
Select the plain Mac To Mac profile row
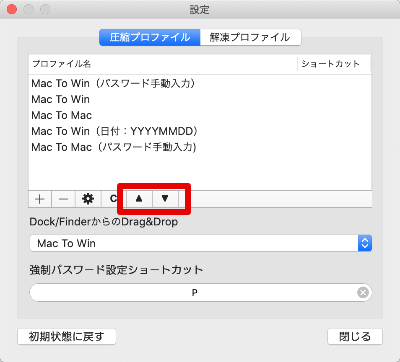point(200,115)
